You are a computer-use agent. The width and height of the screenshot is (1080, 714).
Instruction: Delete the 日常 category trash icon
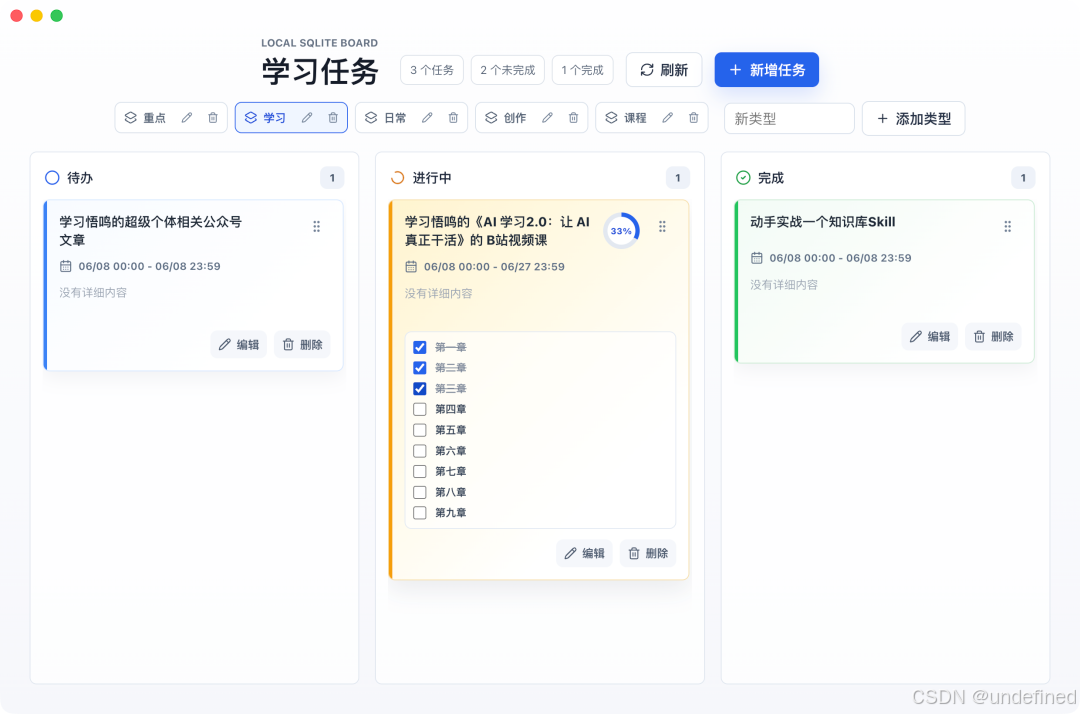coord(453,118)
